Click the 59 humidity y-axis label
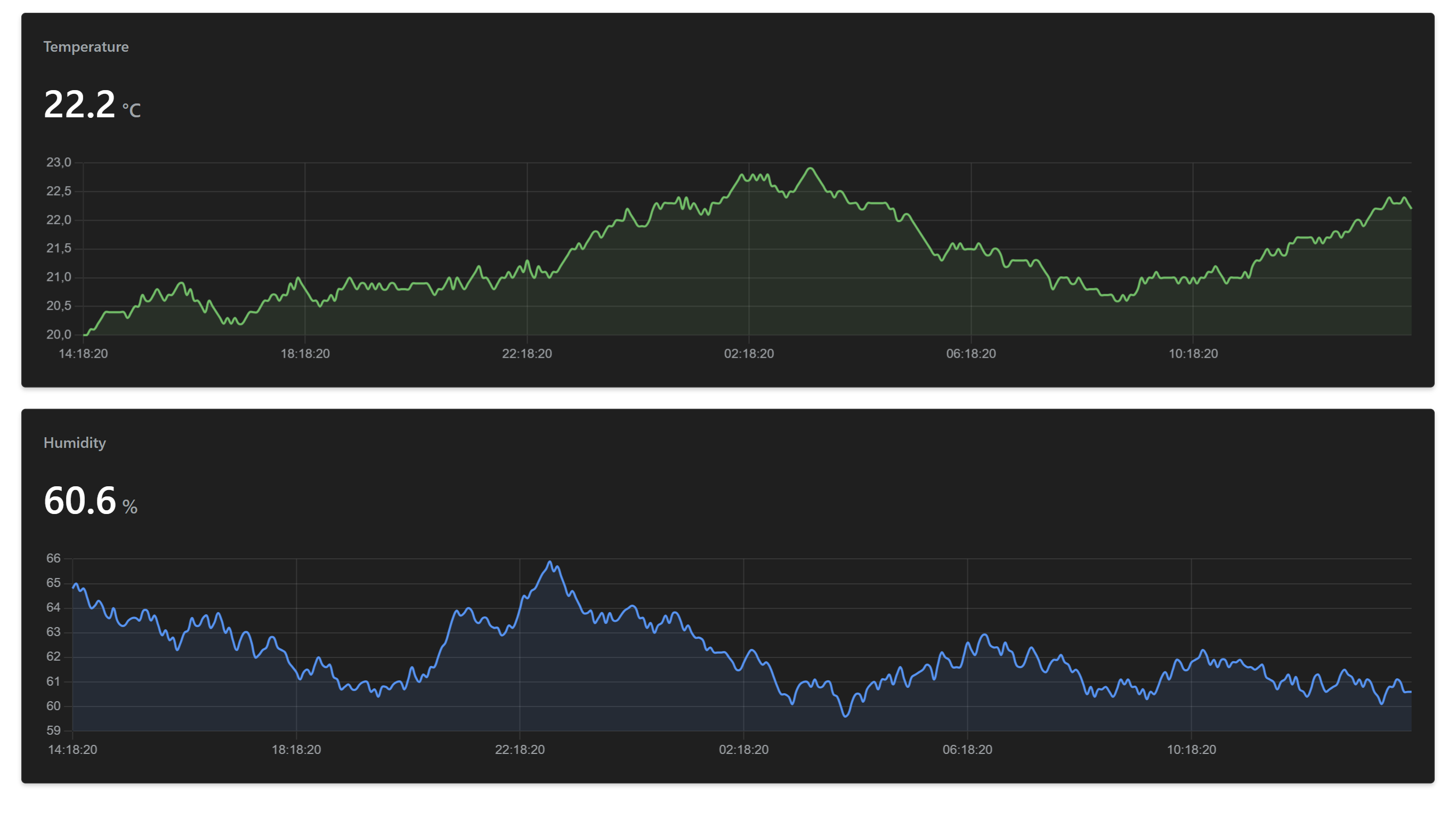Screen dimensions: 1456x819 53,731
